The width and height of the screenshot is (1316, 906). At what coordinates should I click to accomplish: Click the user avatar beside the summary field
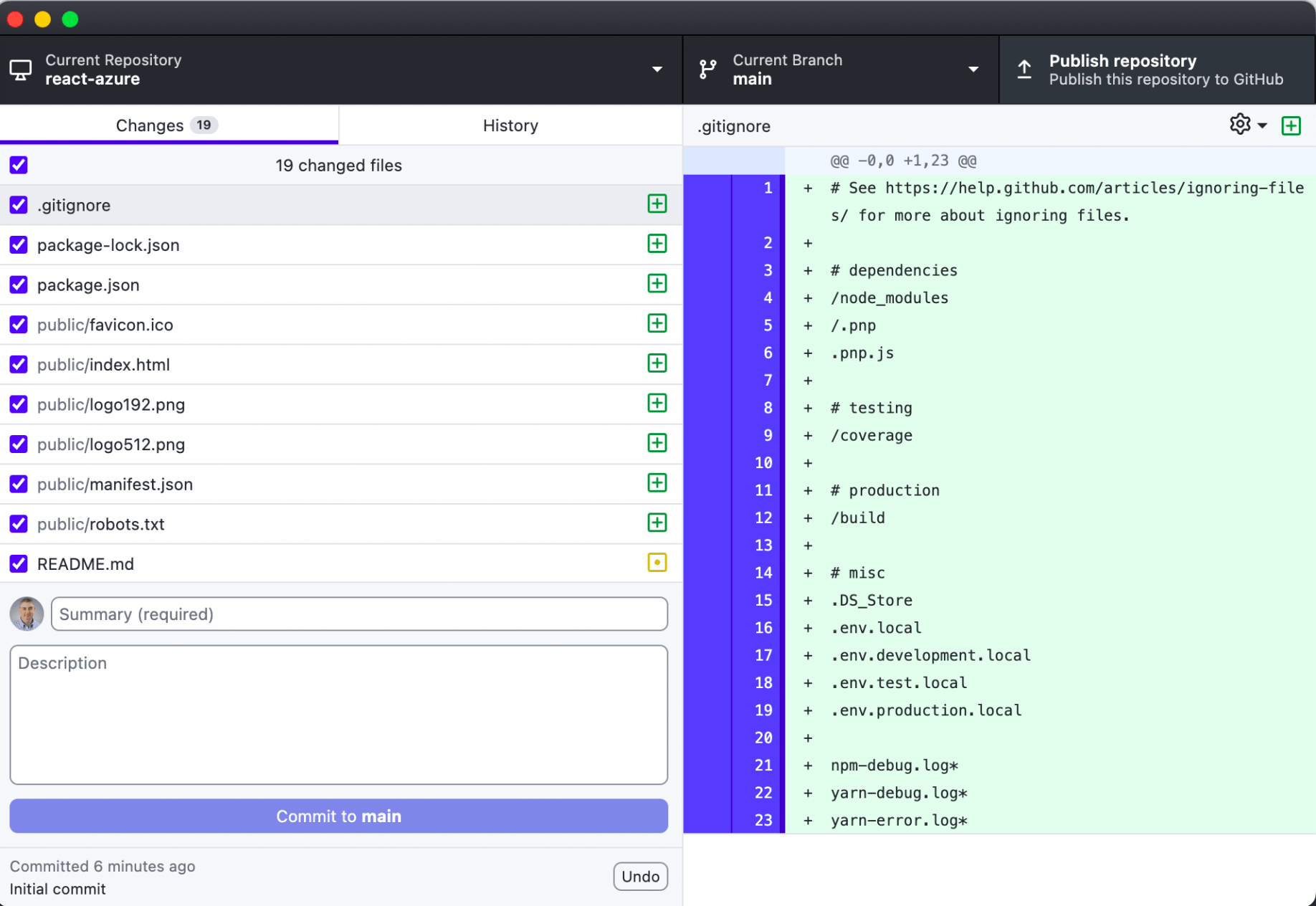(27, 614)
